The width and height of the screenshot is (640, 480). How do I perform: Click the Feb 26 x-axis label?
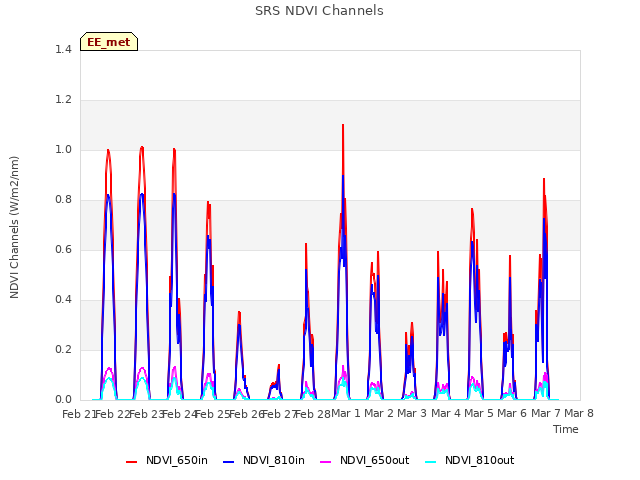(246, 414)
